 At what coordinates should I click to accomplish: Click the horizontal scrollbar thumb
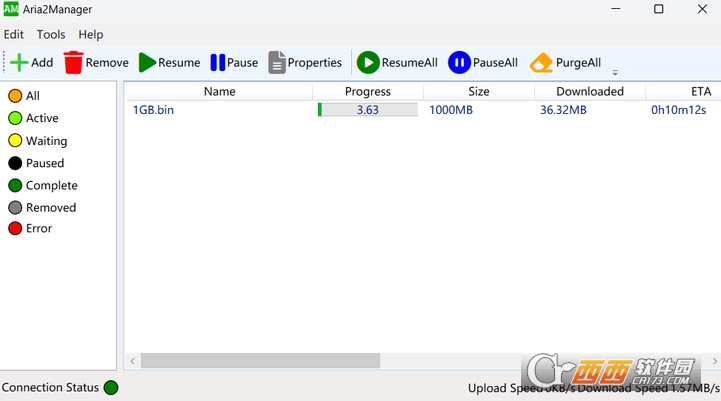(x=260, y=361)
